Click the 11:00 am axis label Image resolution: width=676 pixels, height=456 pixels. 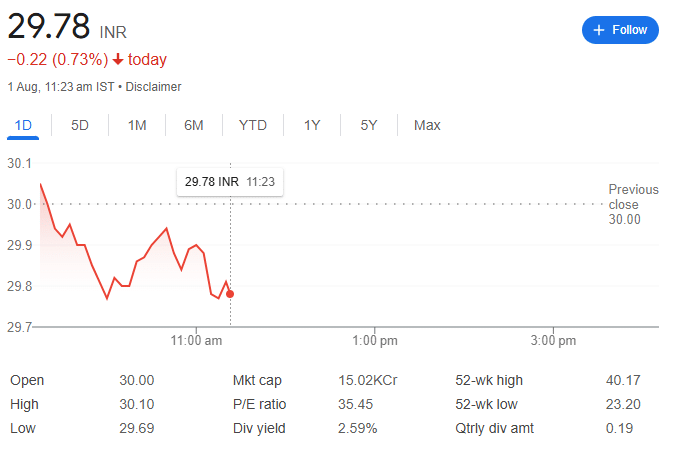[196, 340]
